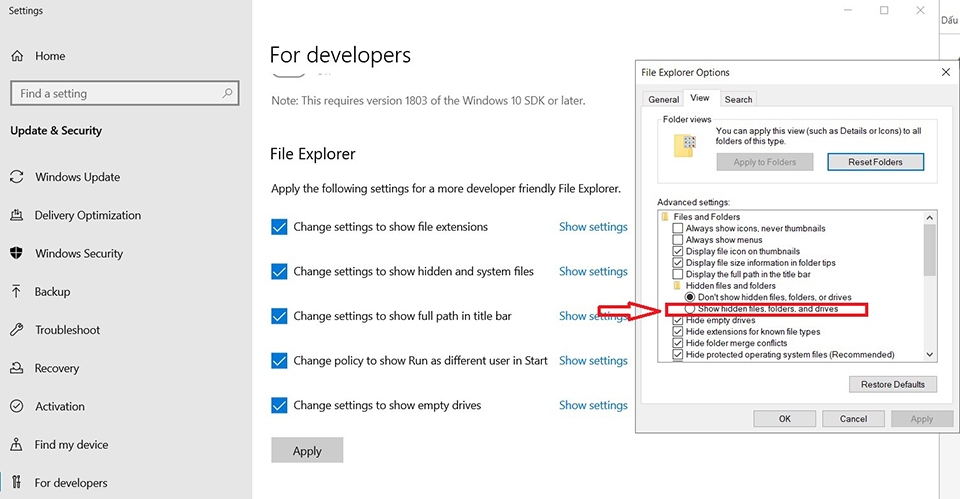Viewport: 960px width, 499px height.
Task: Uncheck Hide protected operating system files
Action: click(x=678, y=355)
